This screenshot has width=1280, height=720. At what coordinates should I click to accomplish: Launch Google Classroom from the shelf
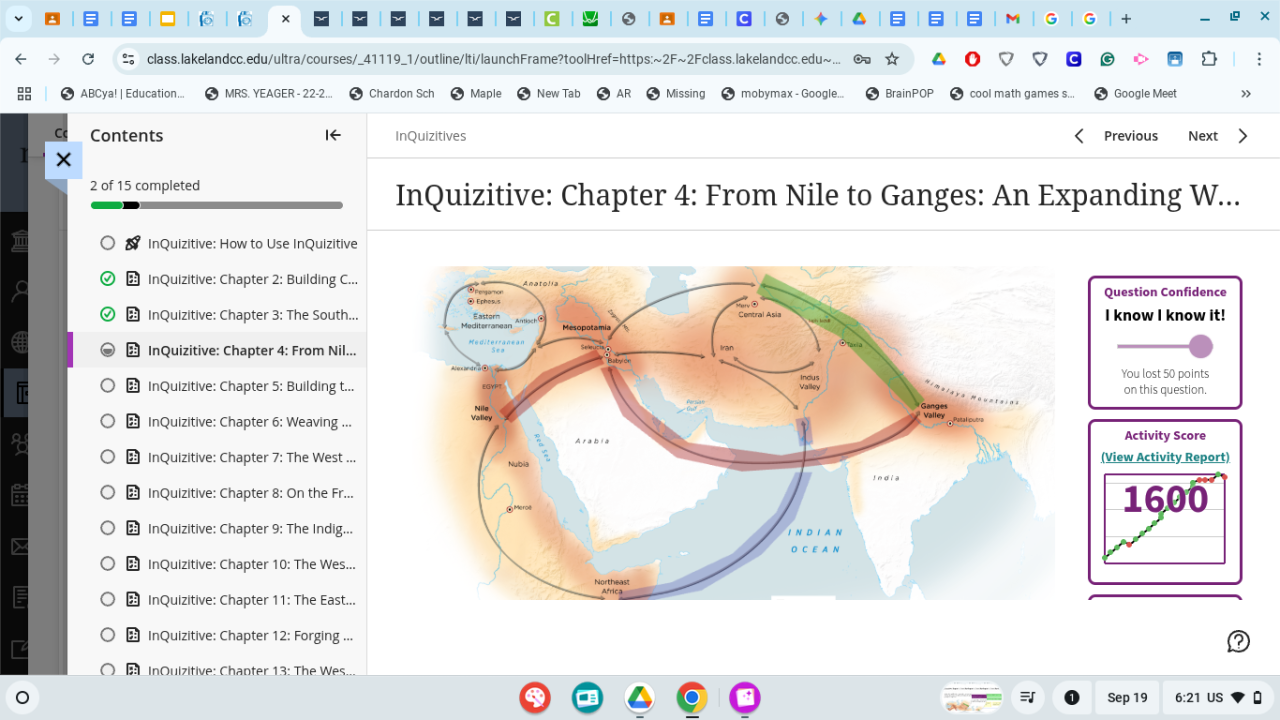pos(587,697)
